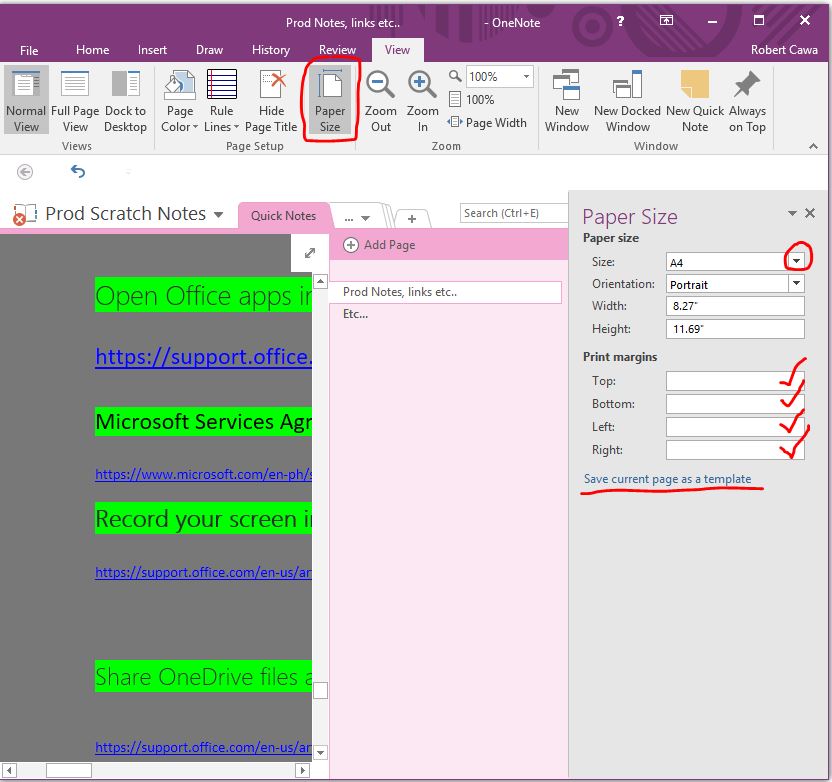This screenshot has height=782, width=832.
Task: Click Robert Cawa account name
Action: (x=784, y=50)
